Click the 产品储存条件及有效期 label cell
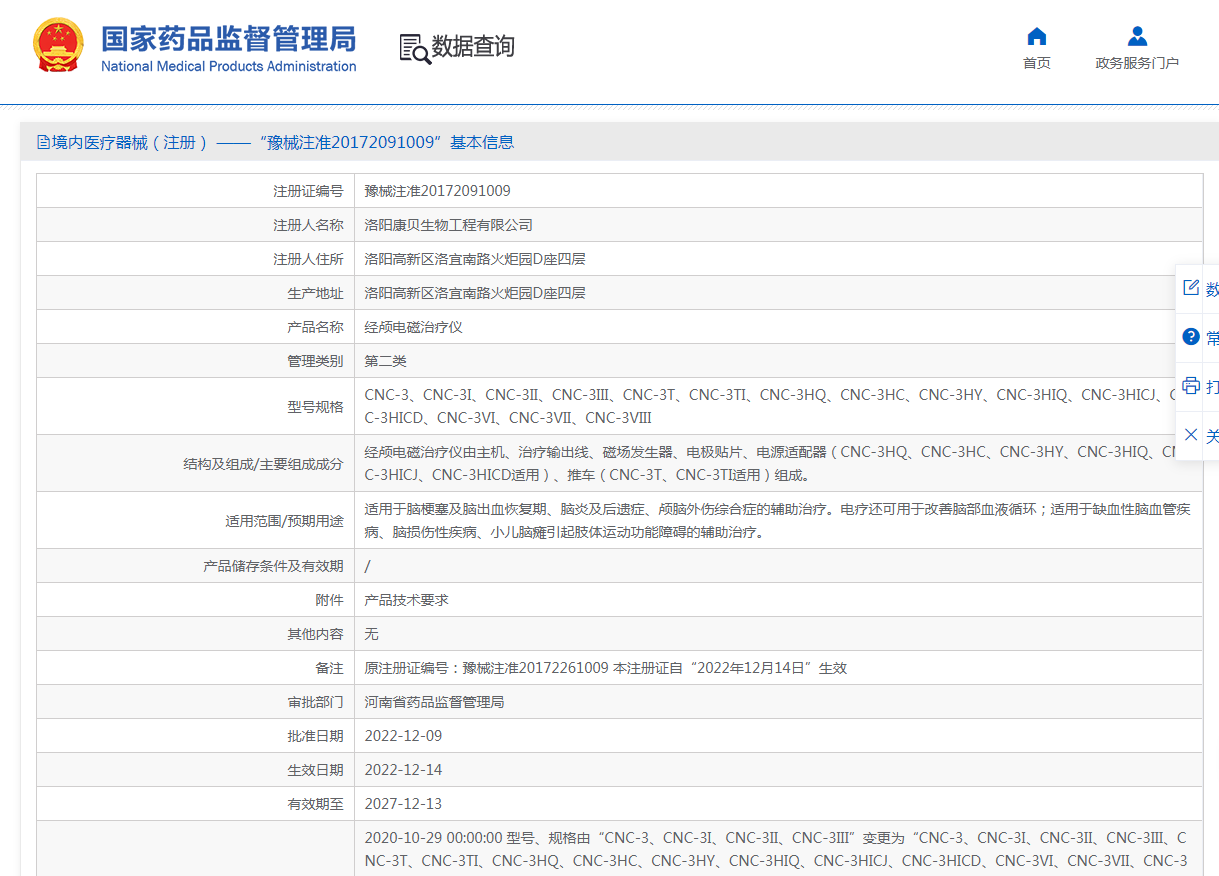 point(196,566)
